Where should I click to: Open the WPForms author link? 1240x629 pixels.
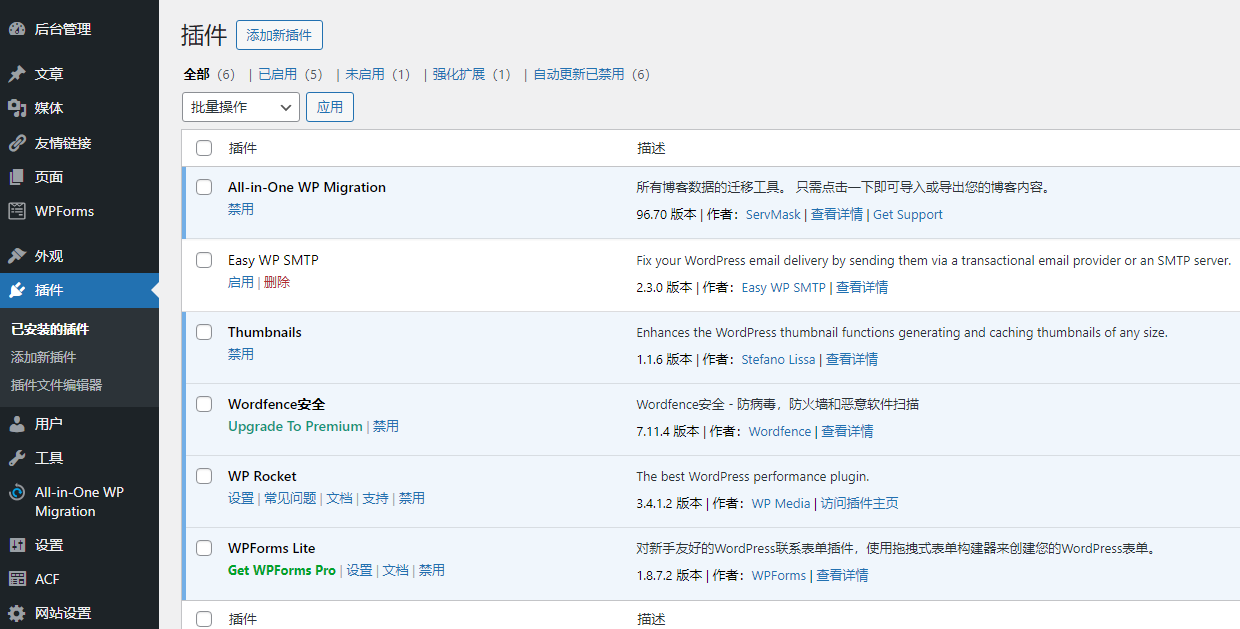click(x=779, y=576)
